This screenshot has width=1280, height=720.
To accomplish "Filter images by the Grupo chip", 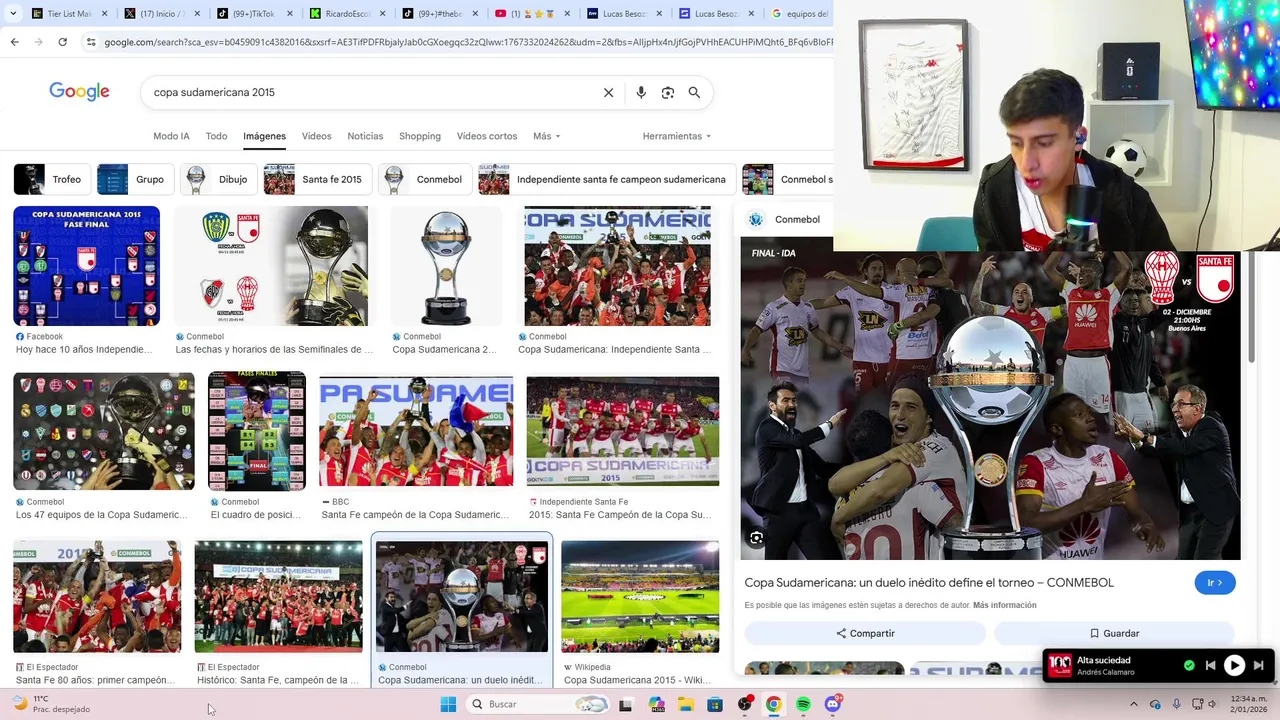I will (134, 179).
